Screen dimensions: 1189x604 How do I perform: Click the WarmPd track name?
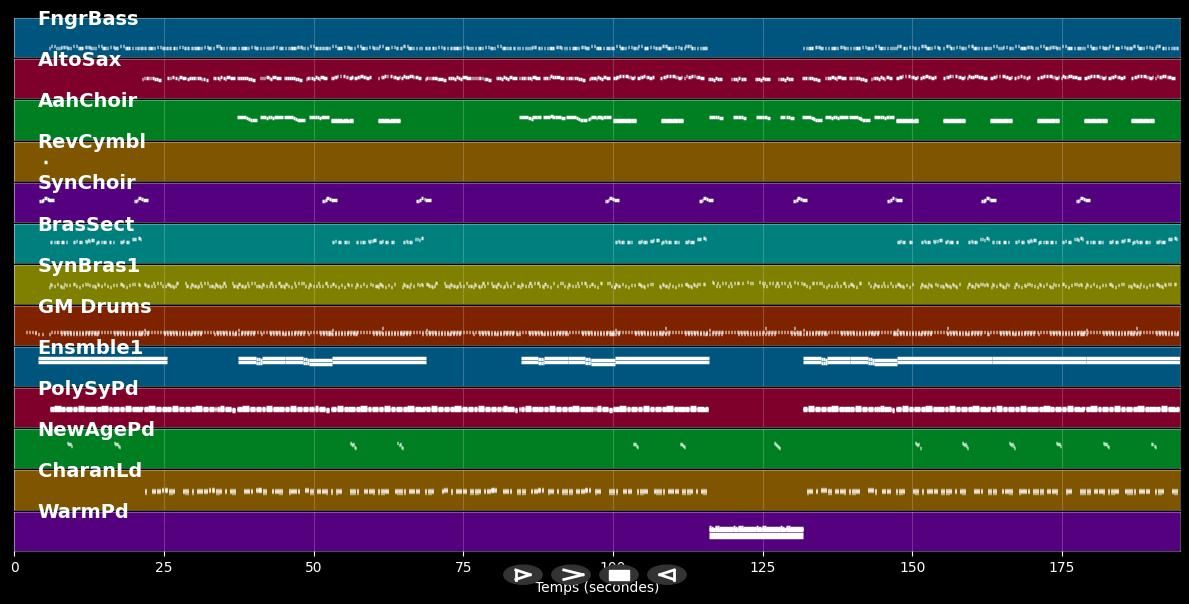83,512
